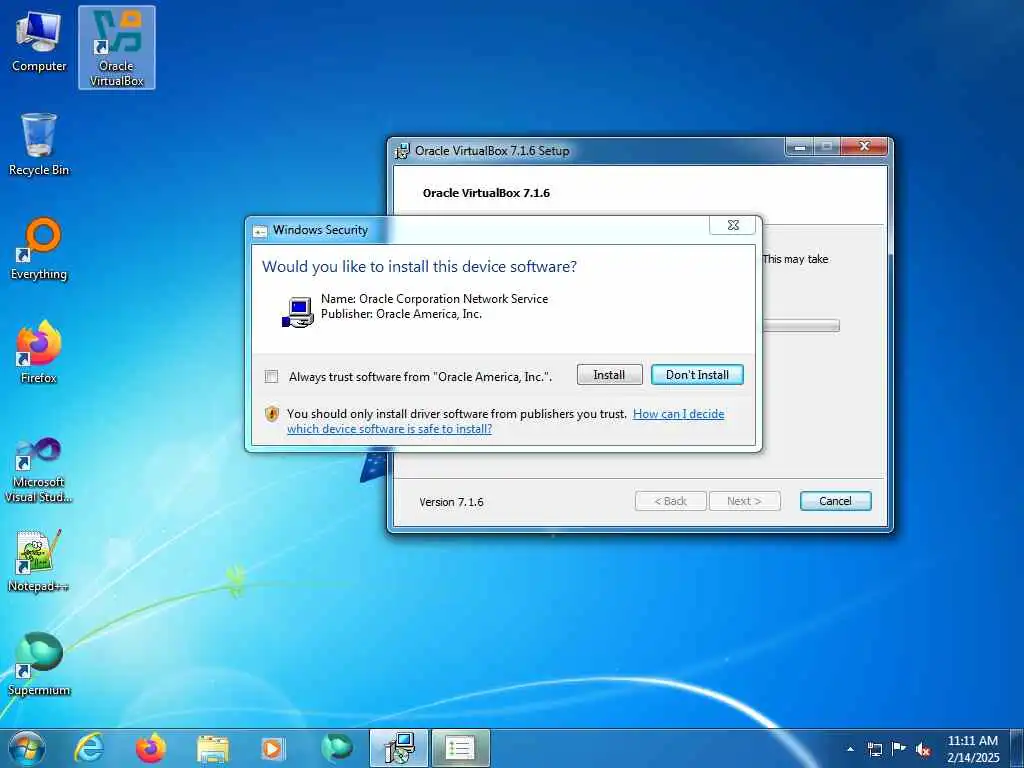The width and height of the screenshot is (1024, 768).
Task: Open the clock showing 11:11 AM
Action: pos(973,749)
